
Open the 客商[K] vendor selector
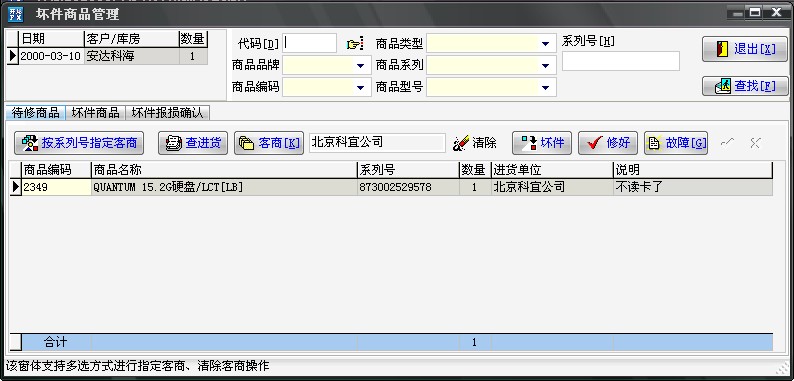[x=269, y=143]
